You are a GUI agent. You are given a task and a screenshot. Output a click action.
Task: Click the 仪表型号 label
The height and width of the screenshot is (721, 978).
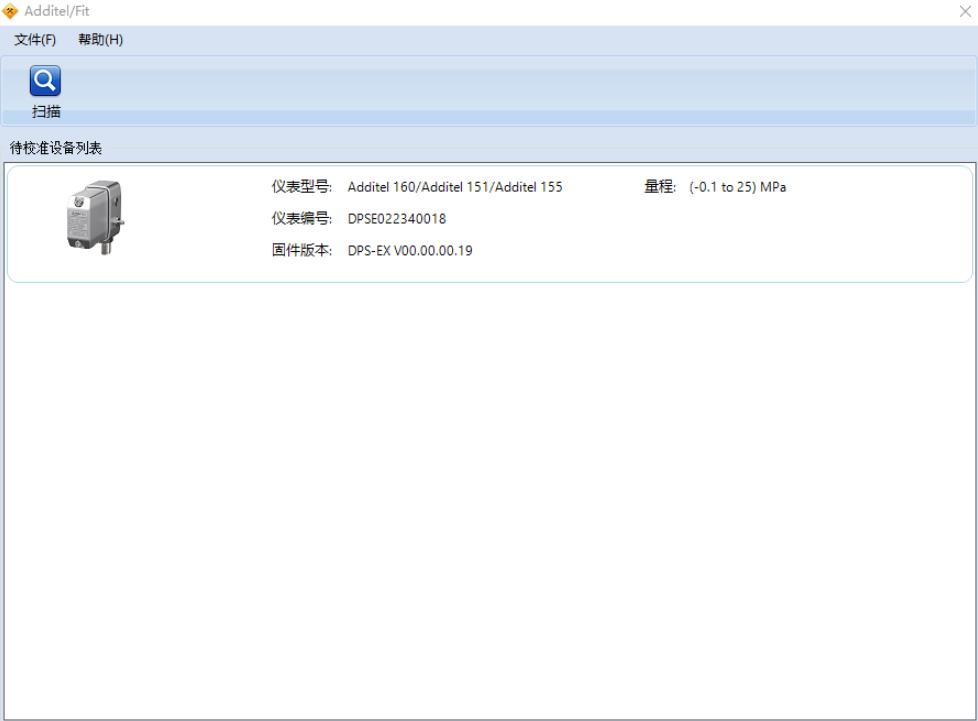coord(301,187)
